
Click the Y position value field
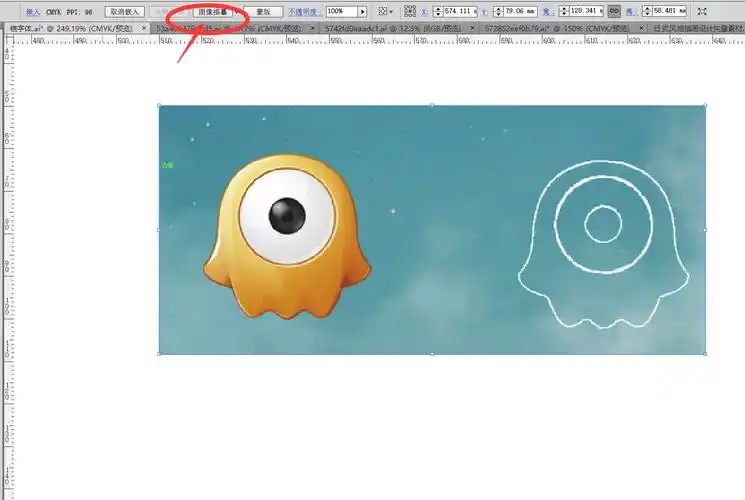[517, 12]
